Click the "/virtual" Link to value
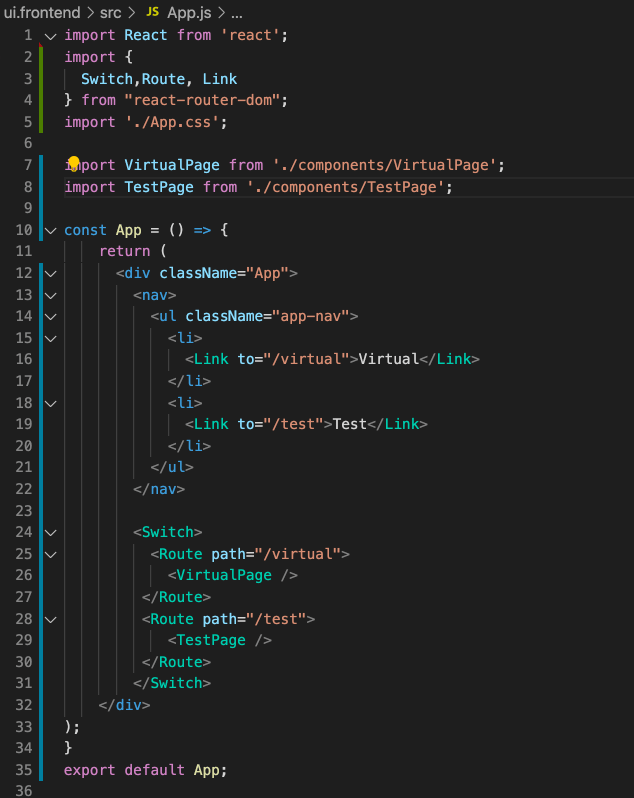The image size is (634, 798). click(x=306, y=359)
